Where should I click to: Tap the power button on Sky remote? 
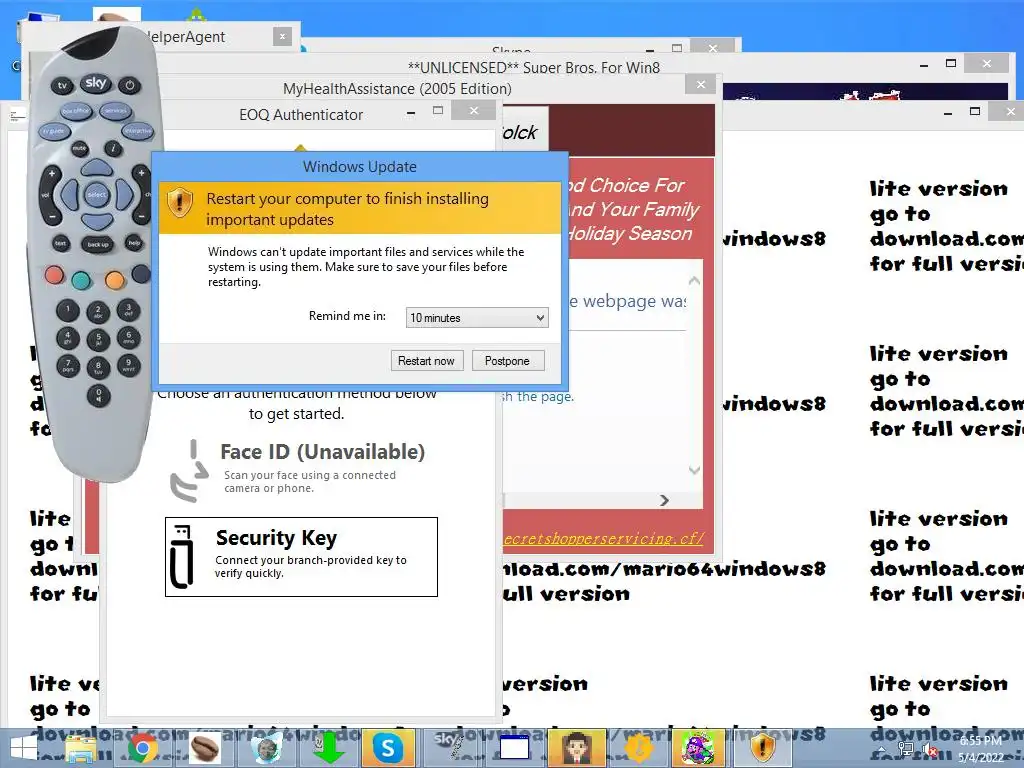(129, 85)
